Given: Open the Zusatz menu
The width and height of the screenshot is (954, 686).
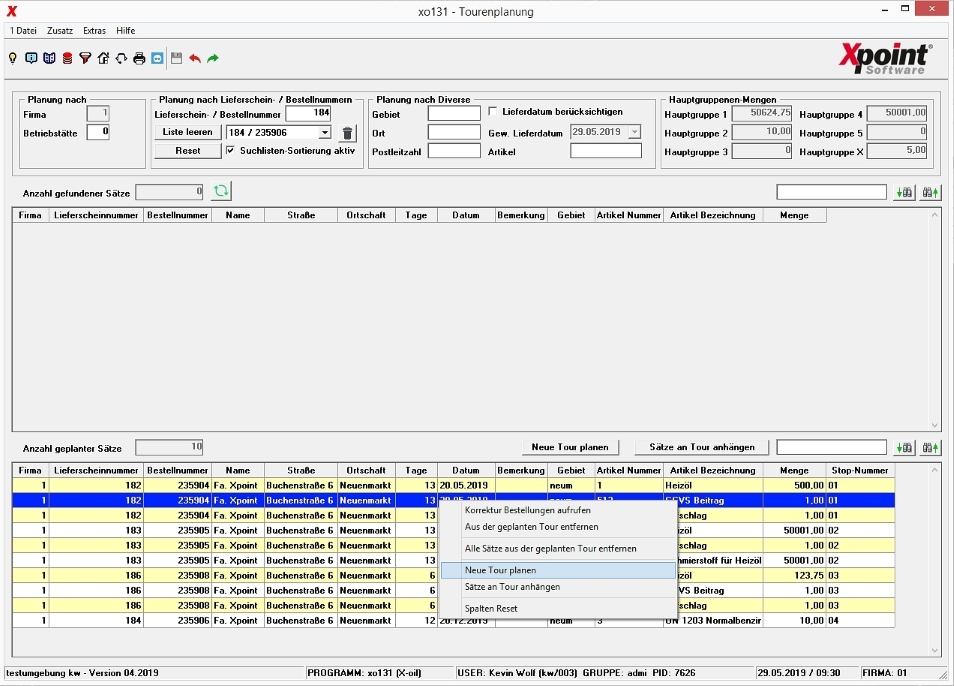Looking at the screenshot, I should [x=60, y=30].
